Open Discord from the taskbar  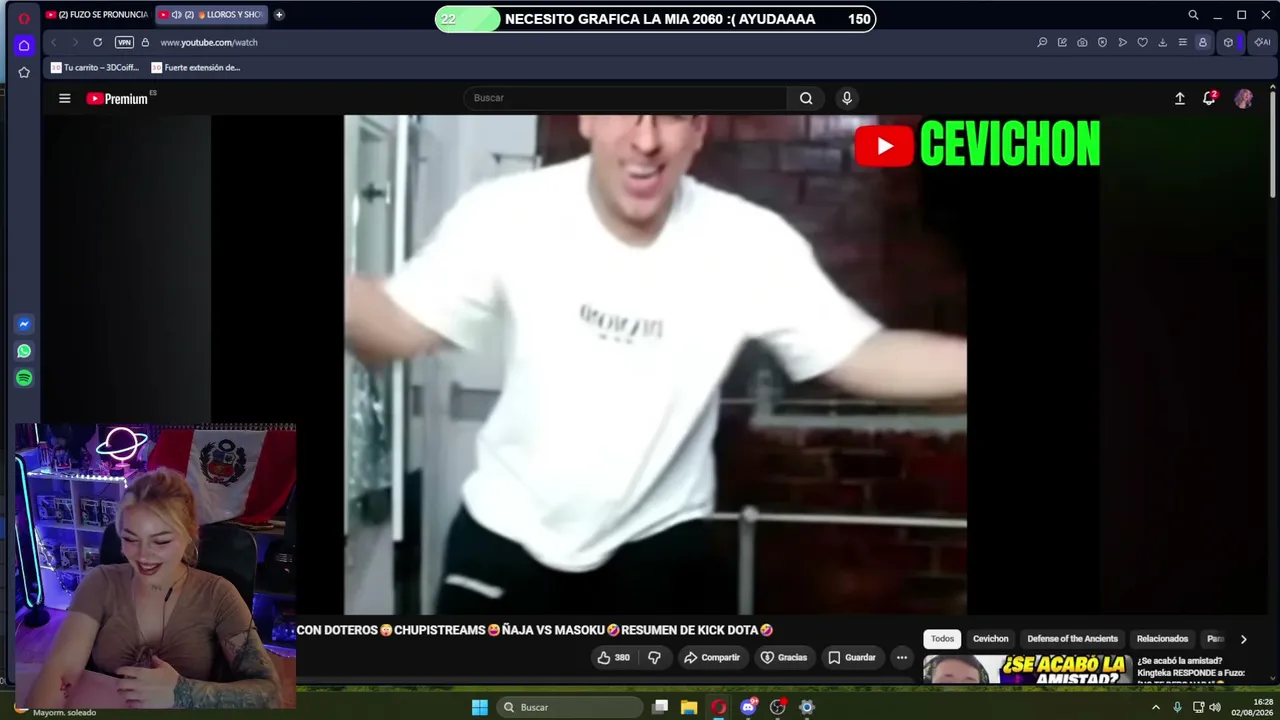click(748, 707)
